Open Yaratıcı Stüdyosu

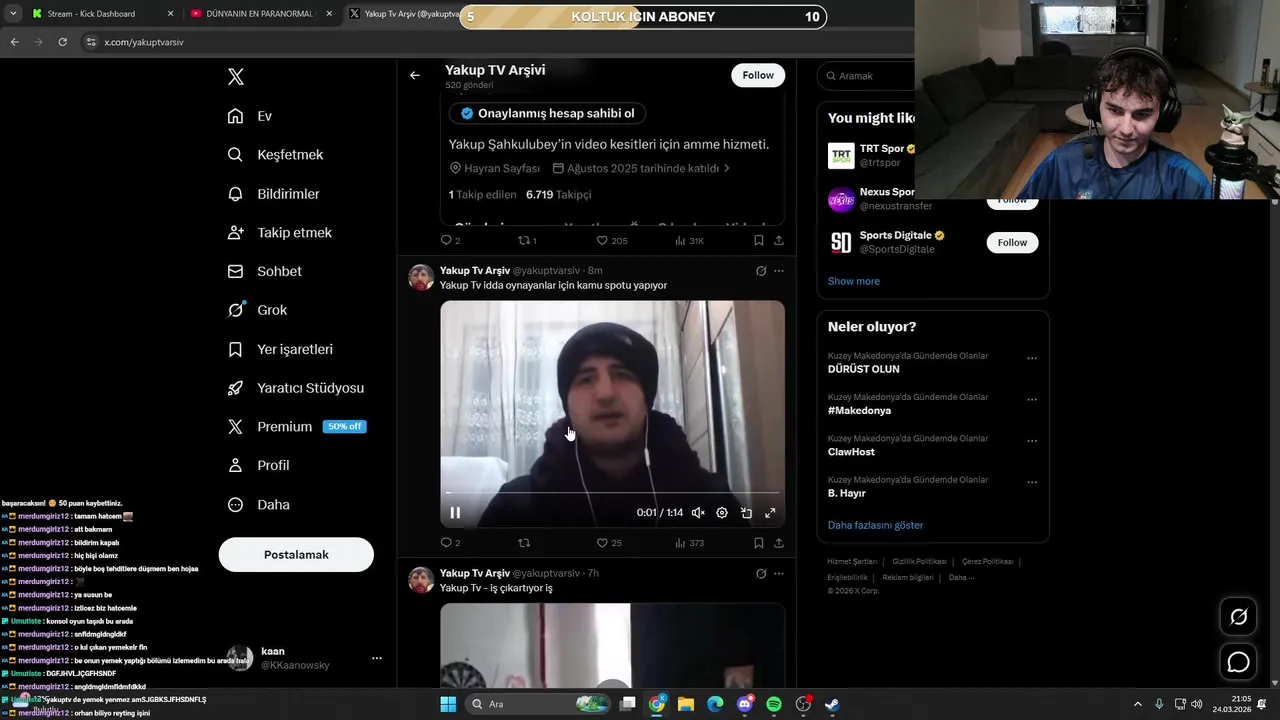(295, 388)
